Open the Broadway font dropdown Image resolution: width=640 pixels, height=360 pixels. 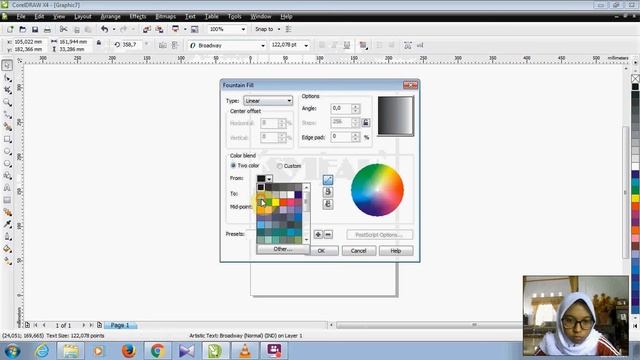263,46
